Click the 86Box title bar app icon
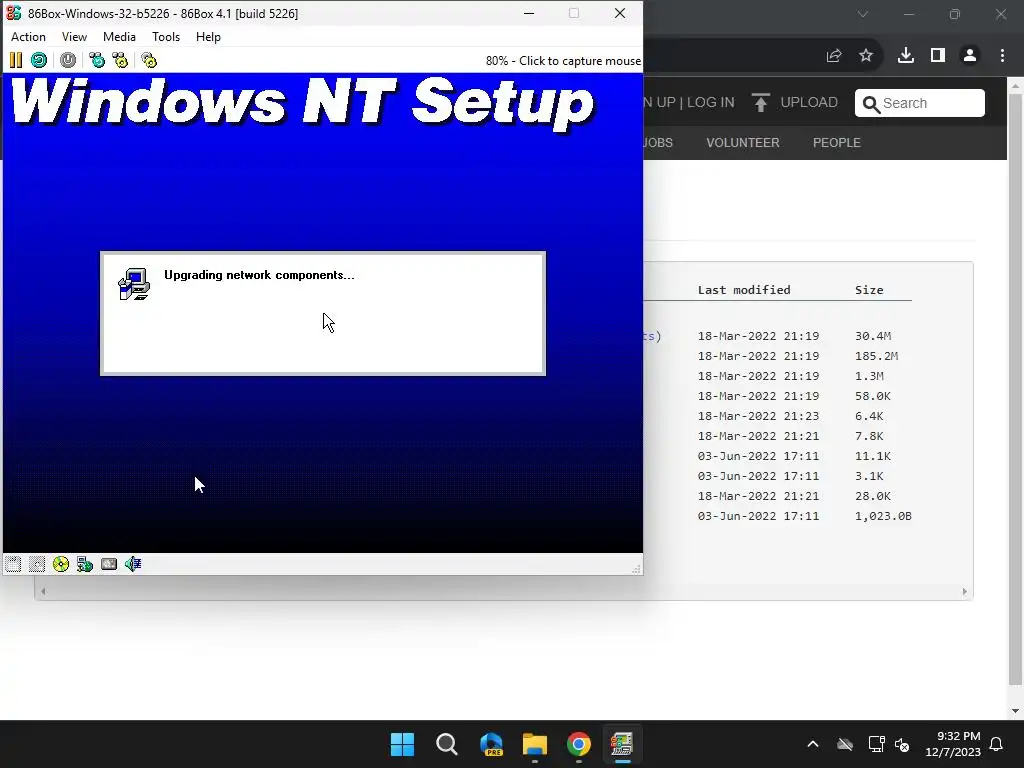The height and width of the screenshot is (768, 1024). 14,13
